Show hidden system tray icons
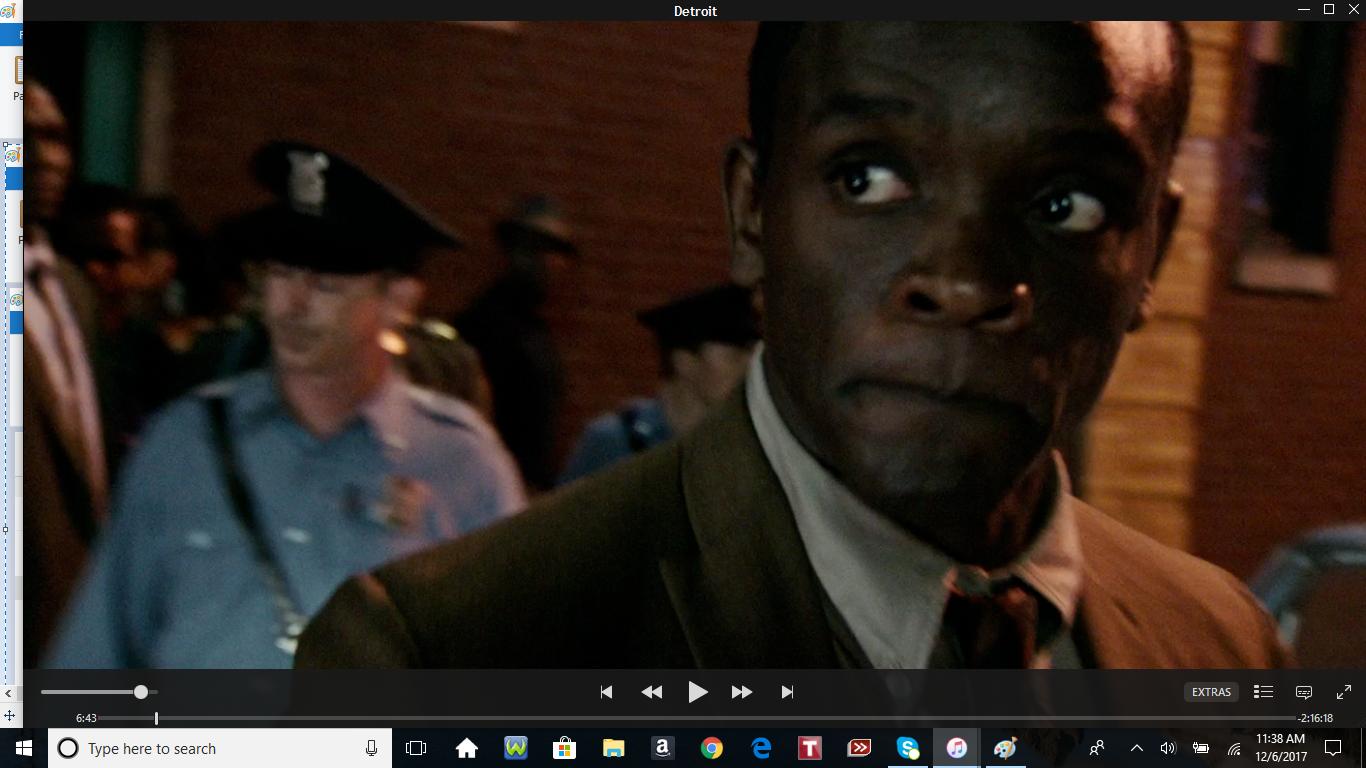This screenshot has height=768, width=1366. tap(1136, 748)
